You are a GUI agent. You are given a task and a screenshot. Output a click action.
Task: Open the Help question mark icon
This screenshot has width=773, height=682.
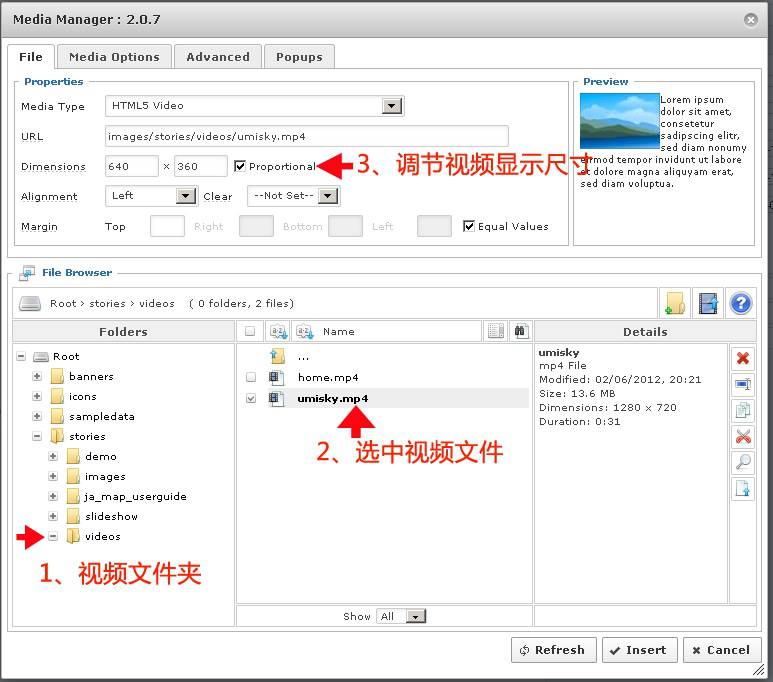tap(740, 303)
